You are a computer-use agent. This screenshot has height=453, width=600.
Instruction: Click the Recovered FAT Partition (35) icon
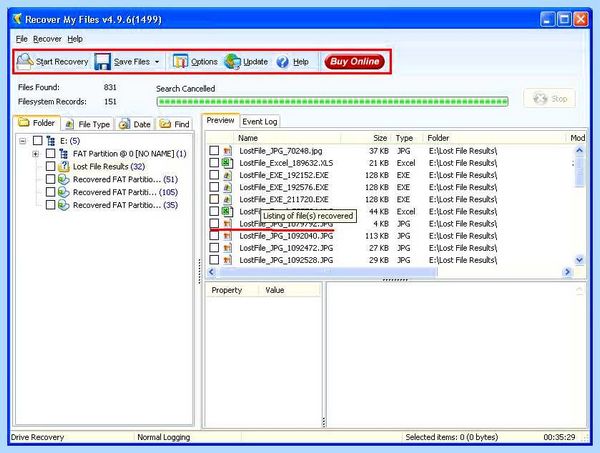pyautogui.click(x=64, y=205)
